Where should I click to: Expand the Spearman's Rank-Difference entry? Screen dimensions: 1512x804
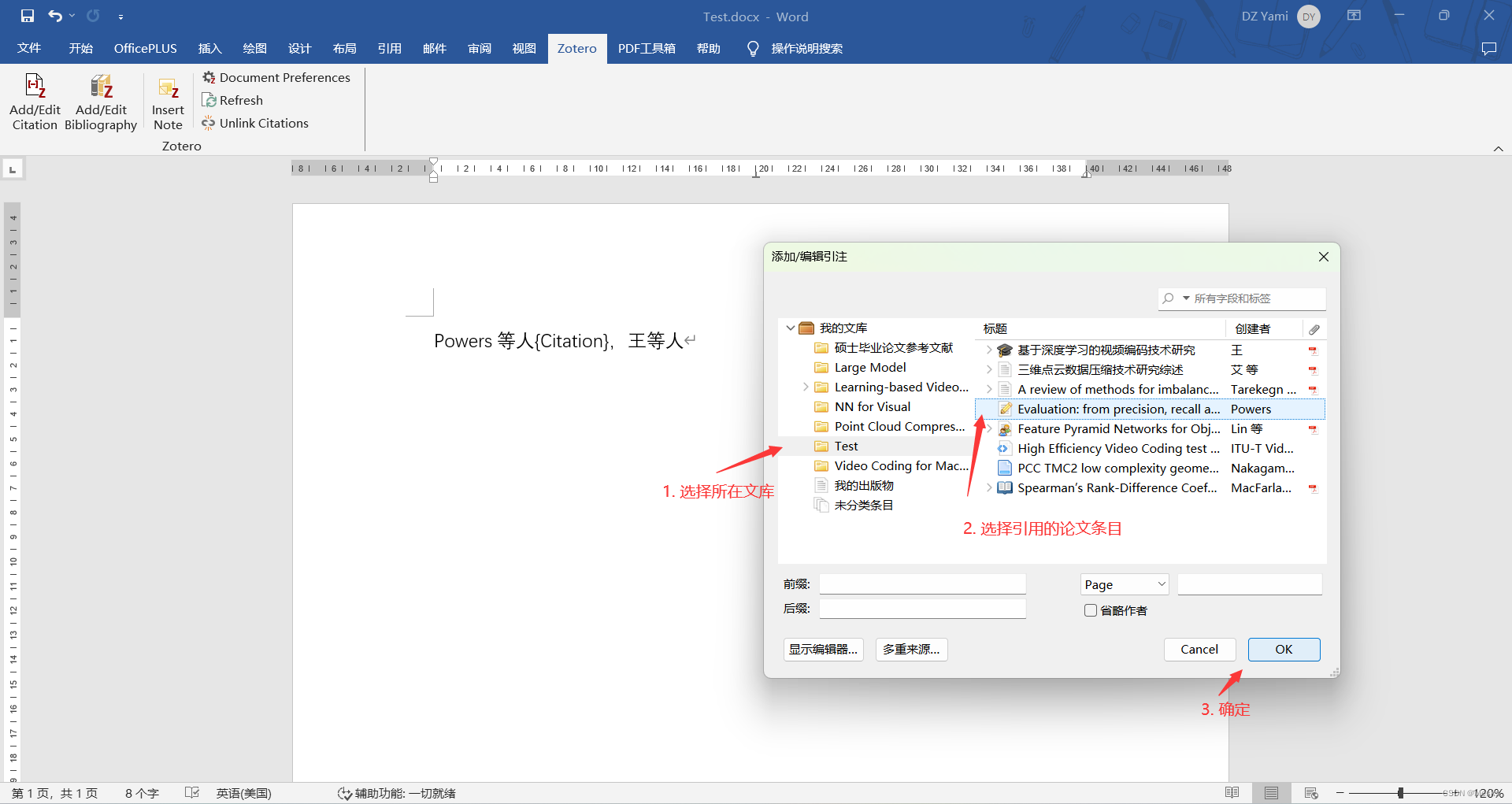click(x=989, y=488)
